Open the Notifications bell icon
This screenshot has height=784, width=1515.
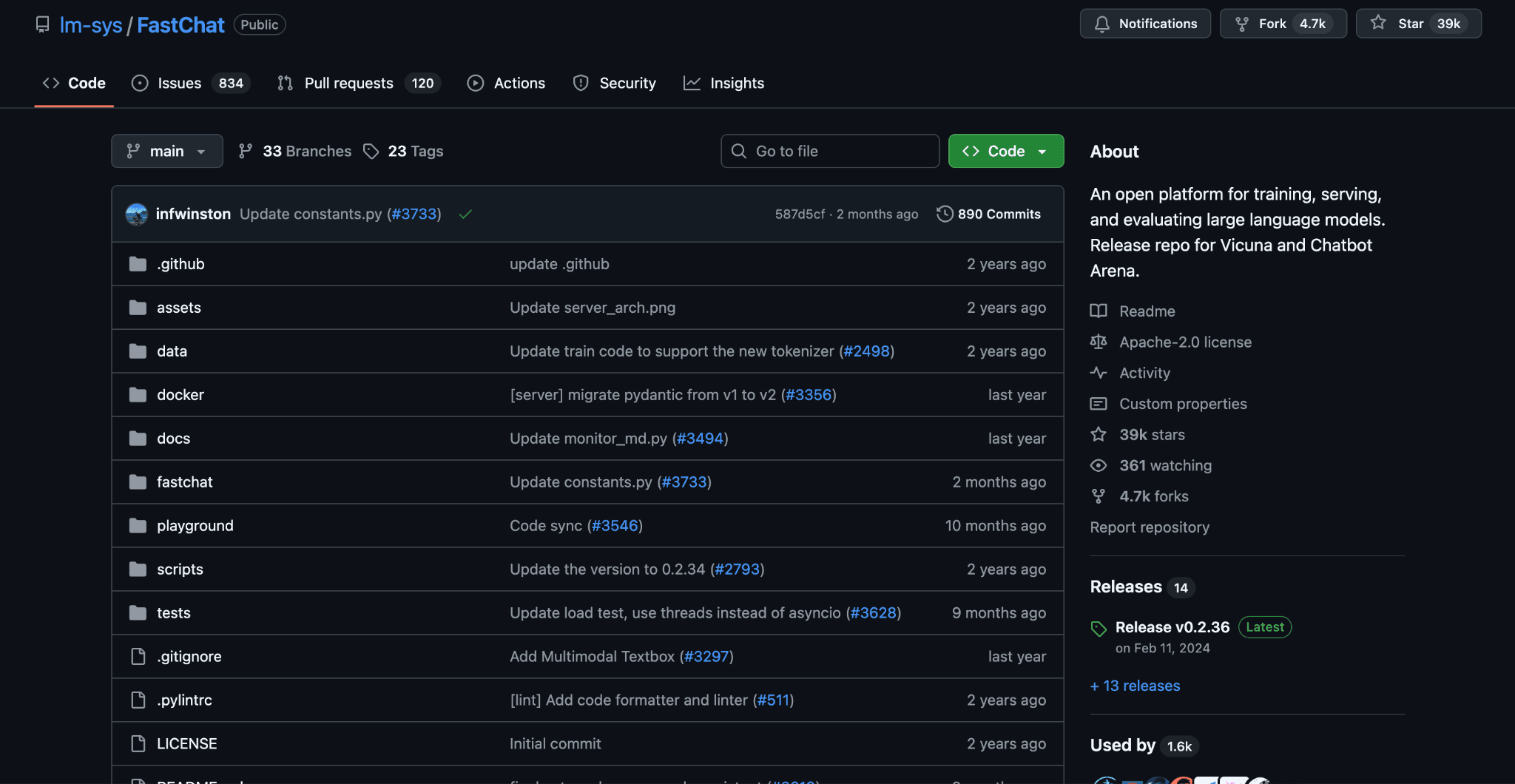point(1101,23)
